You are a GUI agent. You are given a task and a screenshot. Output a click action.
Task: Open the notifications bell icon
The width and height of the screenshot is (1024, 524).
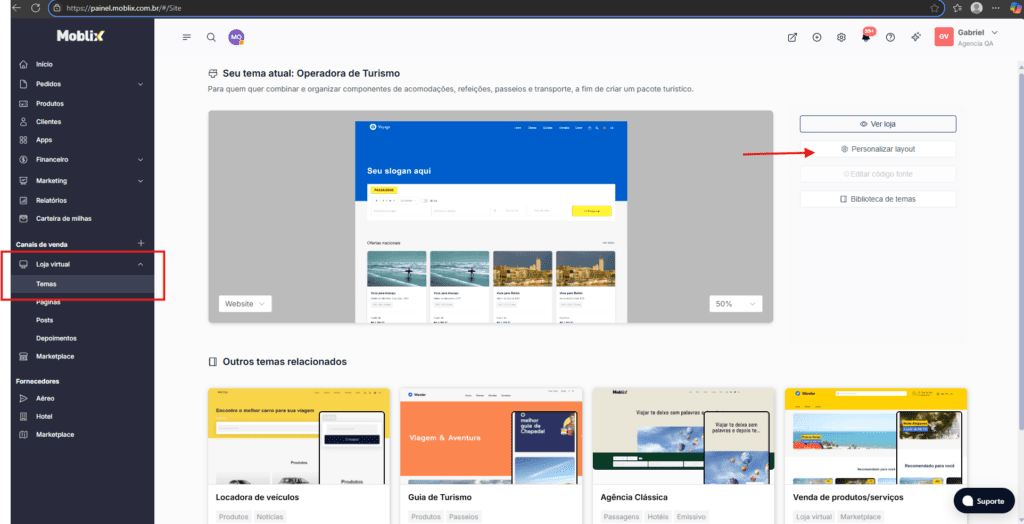pyautogui.click(x=866, y=38)
